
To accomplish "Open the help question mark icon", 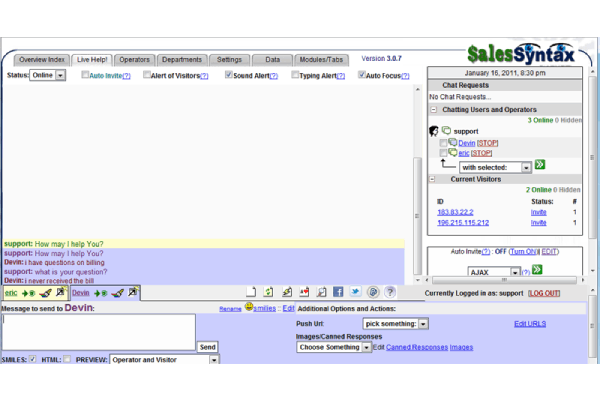I will click(x=390, y=292).
